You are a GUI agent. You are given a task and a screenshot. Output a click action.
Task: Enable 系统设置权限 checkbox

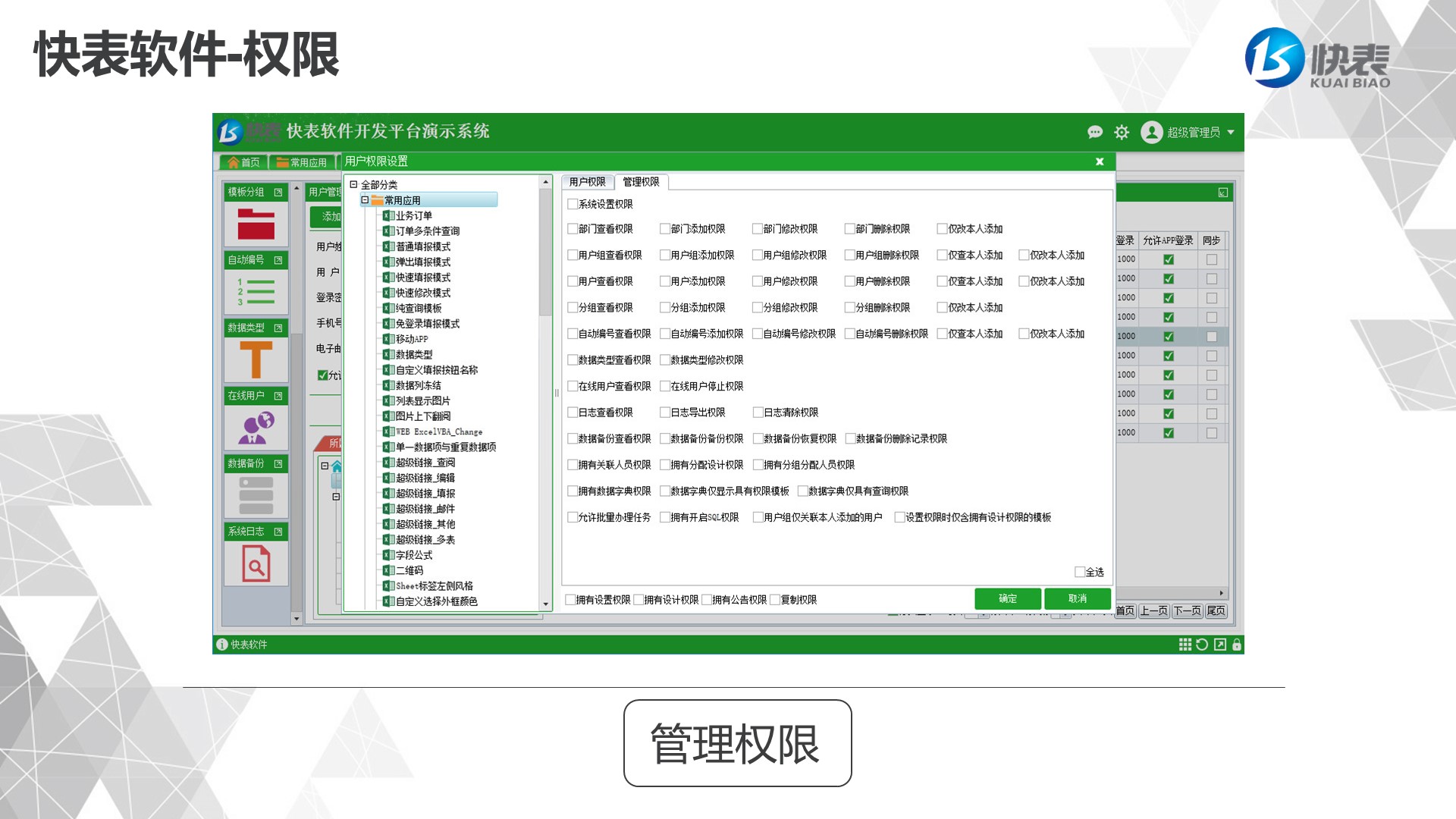click(x=573, y=204)
